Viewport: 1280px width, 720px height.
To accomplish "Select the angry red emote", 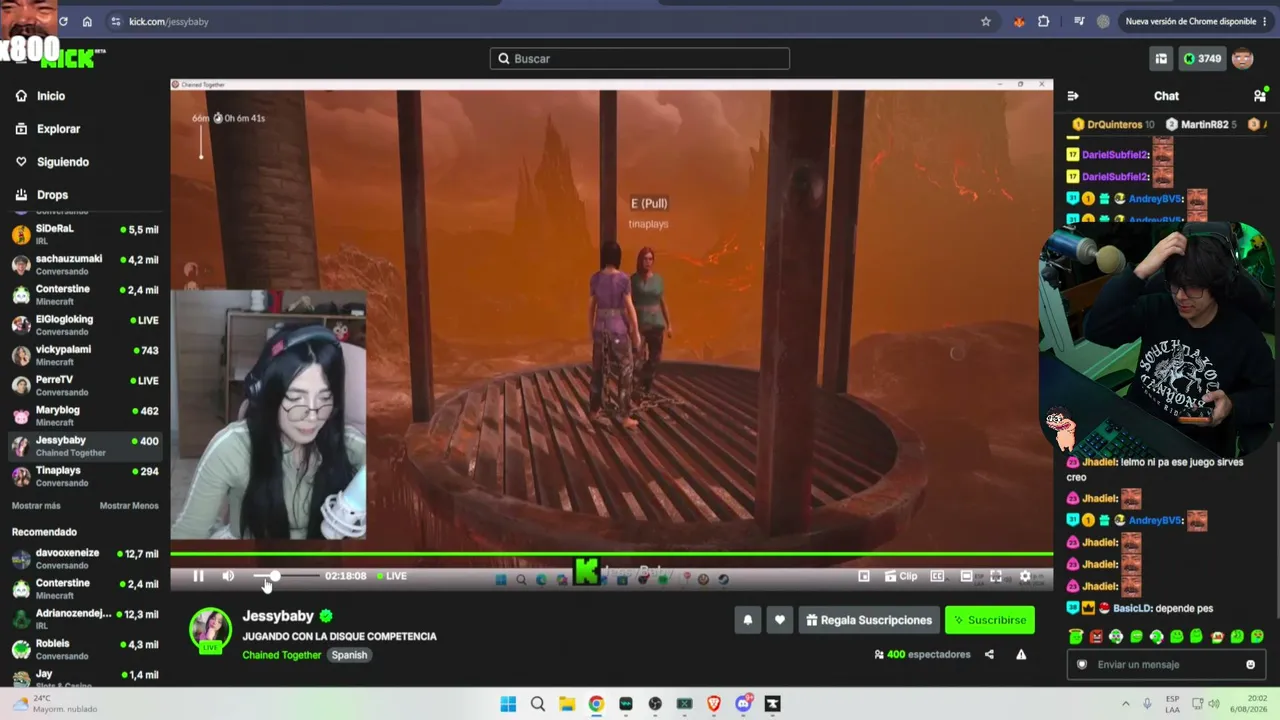I will click(1096, 637).
